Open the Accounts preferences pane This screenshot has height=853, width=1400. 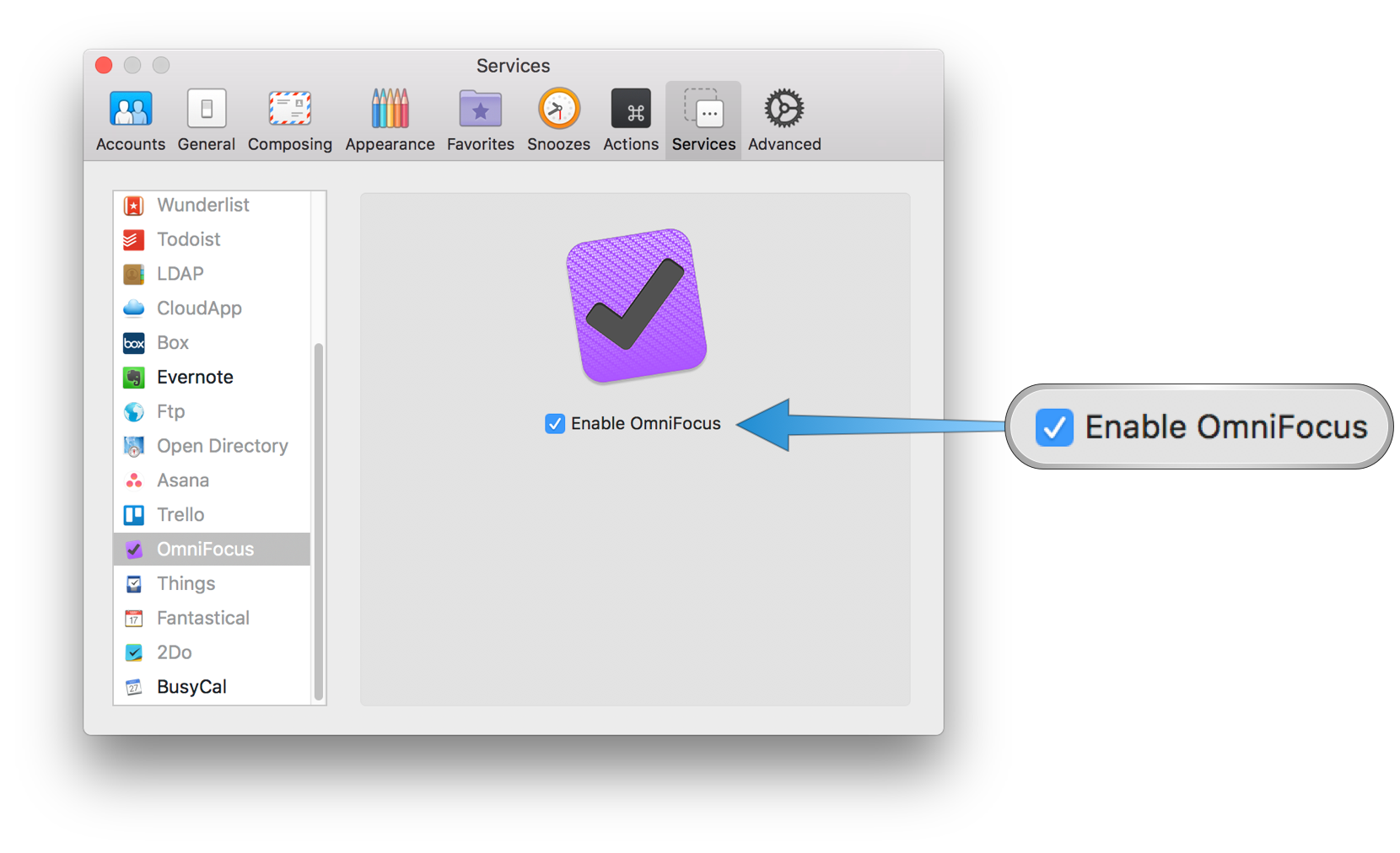pos(130,121)
